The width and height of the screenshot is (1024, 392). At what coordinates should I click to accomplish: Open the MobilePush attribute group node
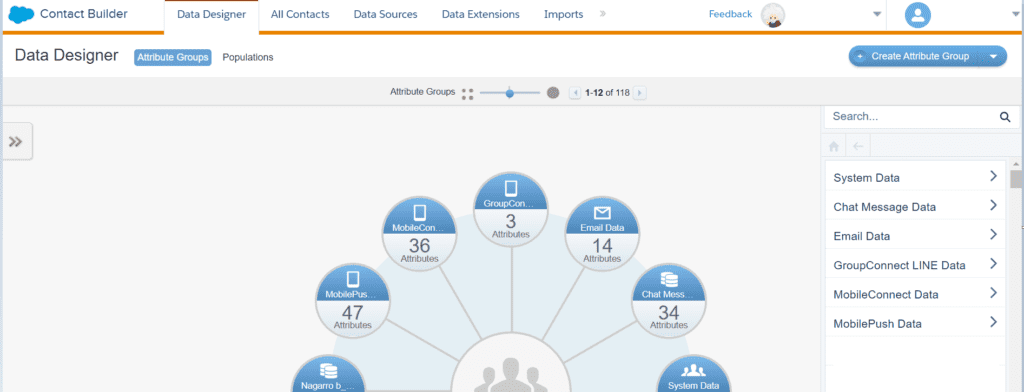353,300
